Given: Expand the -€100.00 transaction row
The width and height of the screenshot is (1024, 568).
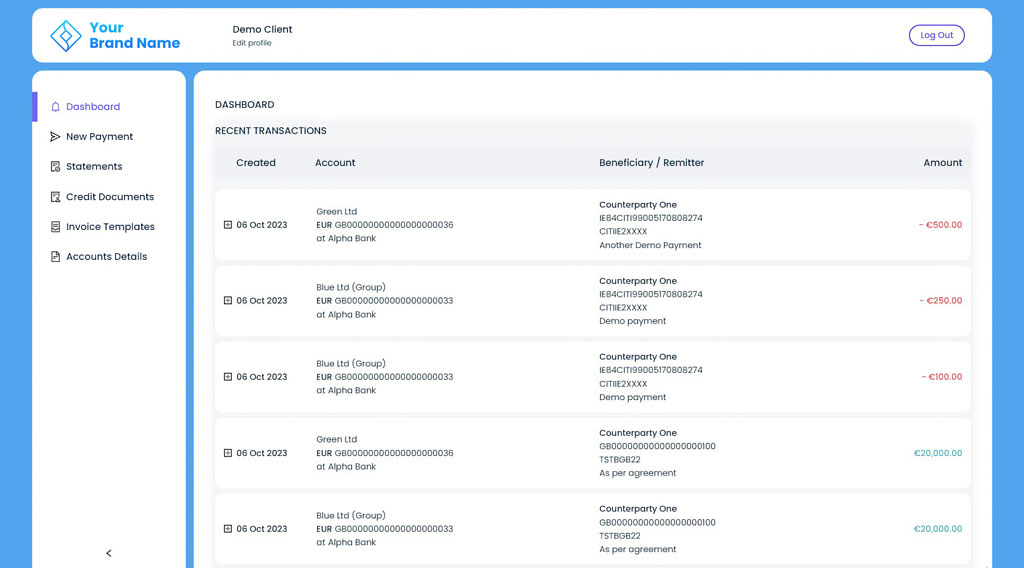Looking at the screenshot, I should (x=228, y=377).
